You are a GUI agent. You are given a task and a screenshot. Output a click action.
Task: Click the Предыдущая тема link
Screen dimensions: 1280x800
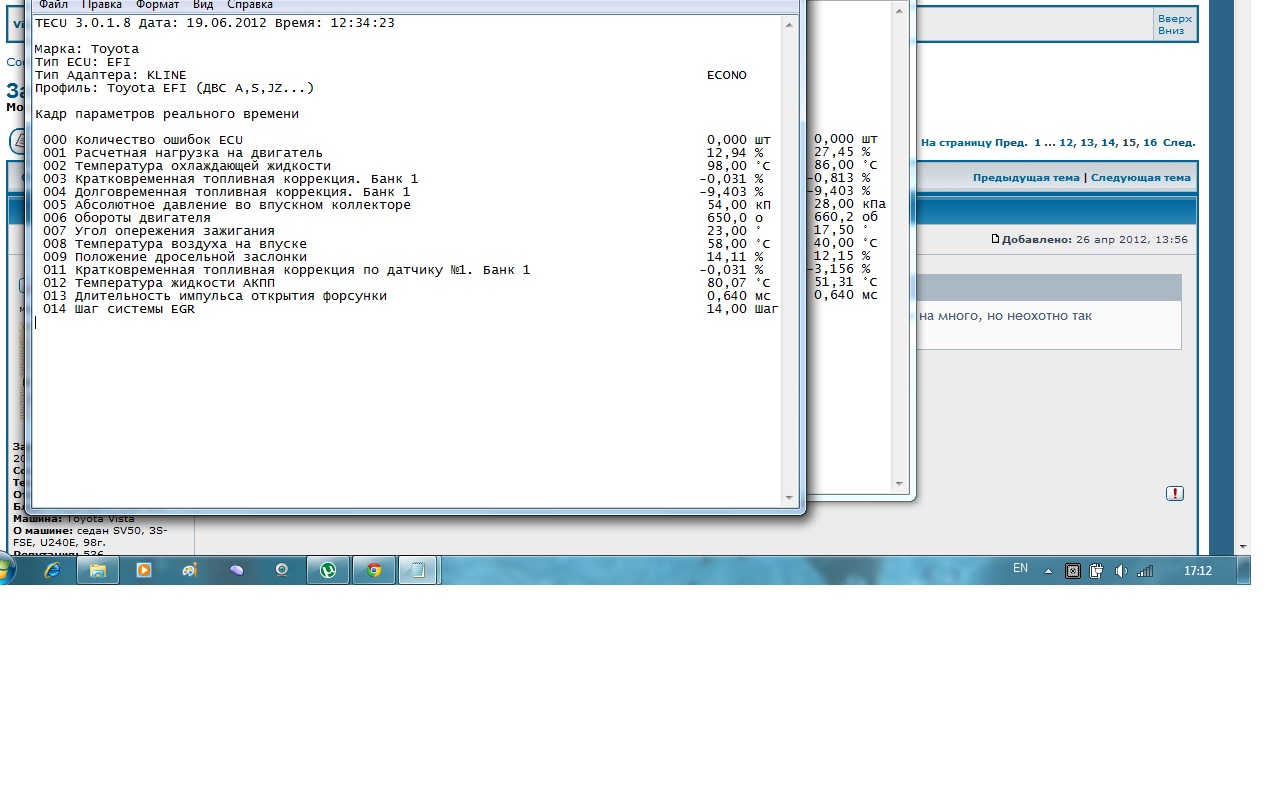click(1026, 178)
